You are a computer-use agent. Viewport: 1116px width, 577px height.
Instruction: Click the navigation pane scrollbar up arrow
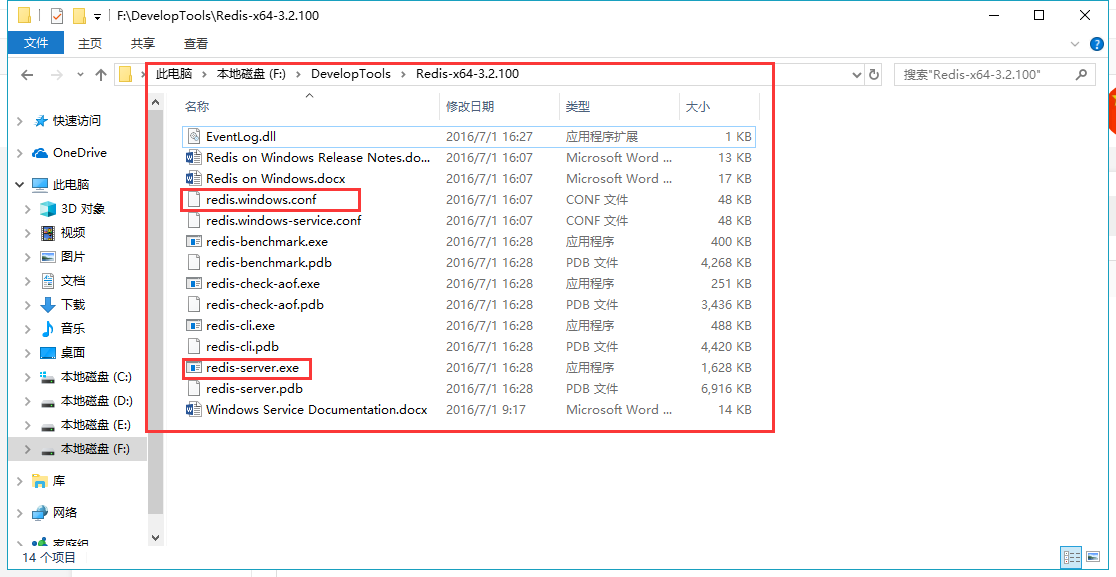coord(156,104)
